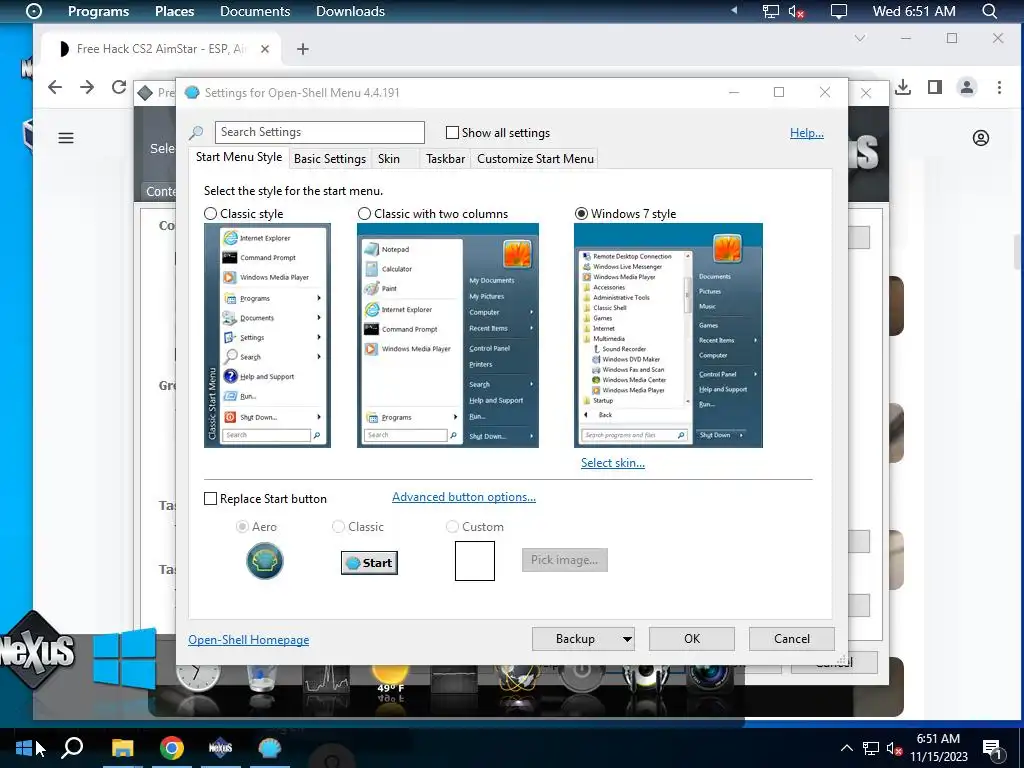
Task: Open the Taskbar tab
Action: [445, 159]
